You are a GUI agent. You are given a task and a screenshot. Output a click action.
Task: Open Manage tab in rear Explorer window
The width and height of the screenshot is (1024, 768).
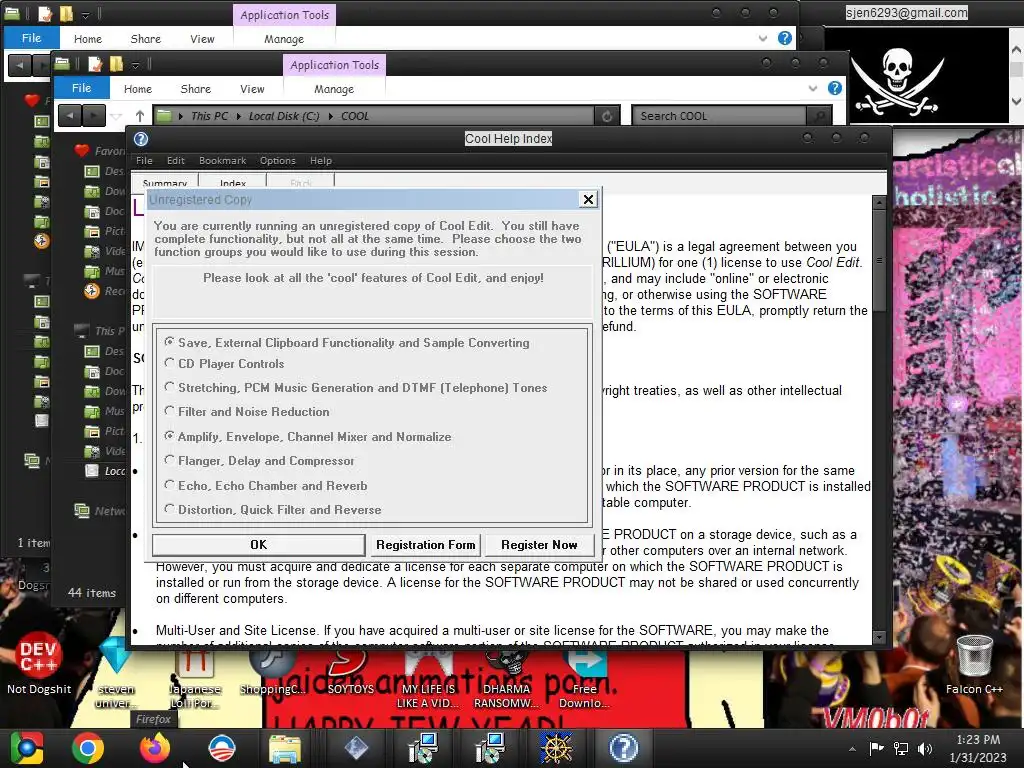tap(284, 39)
